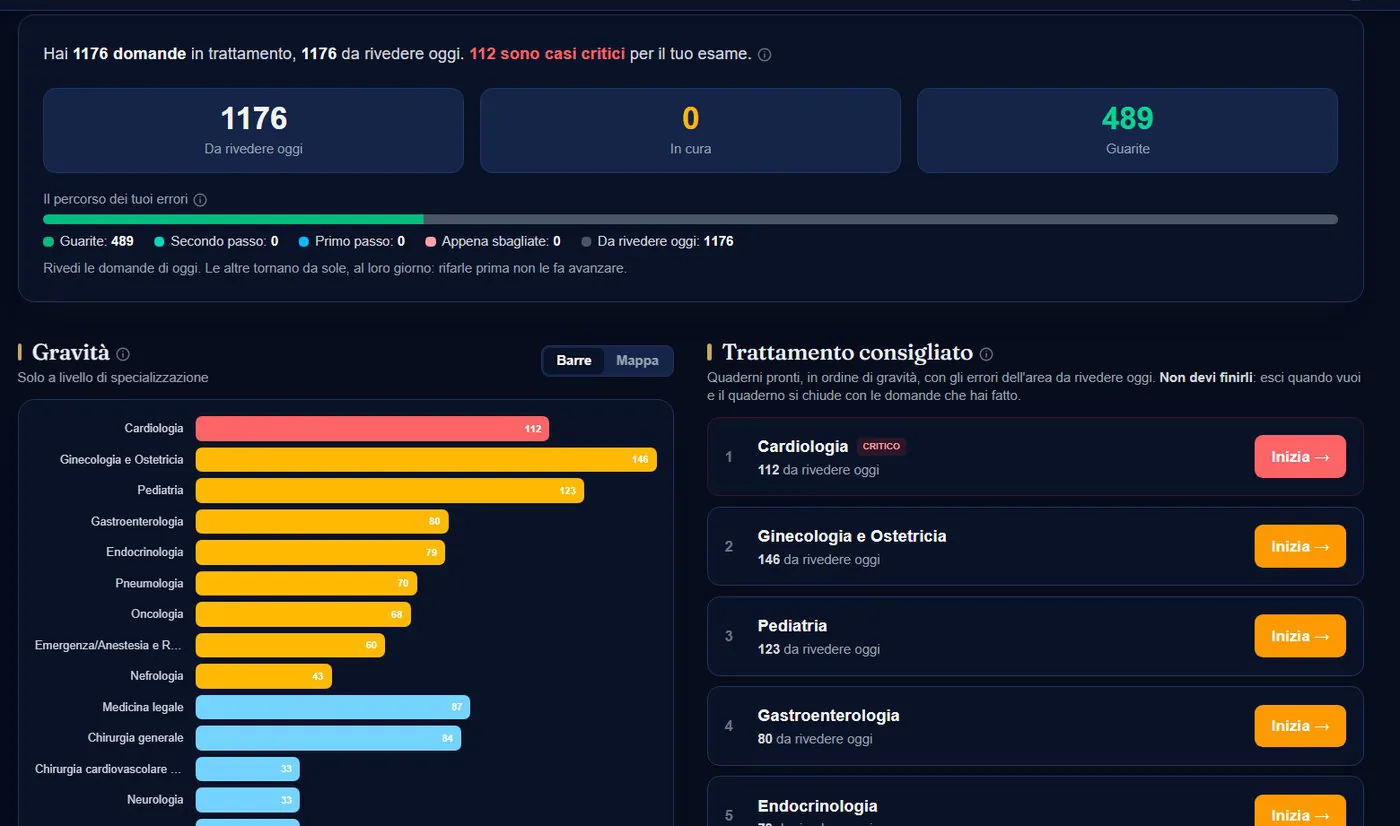Click the Nefrologia bar showing 43

264,676
